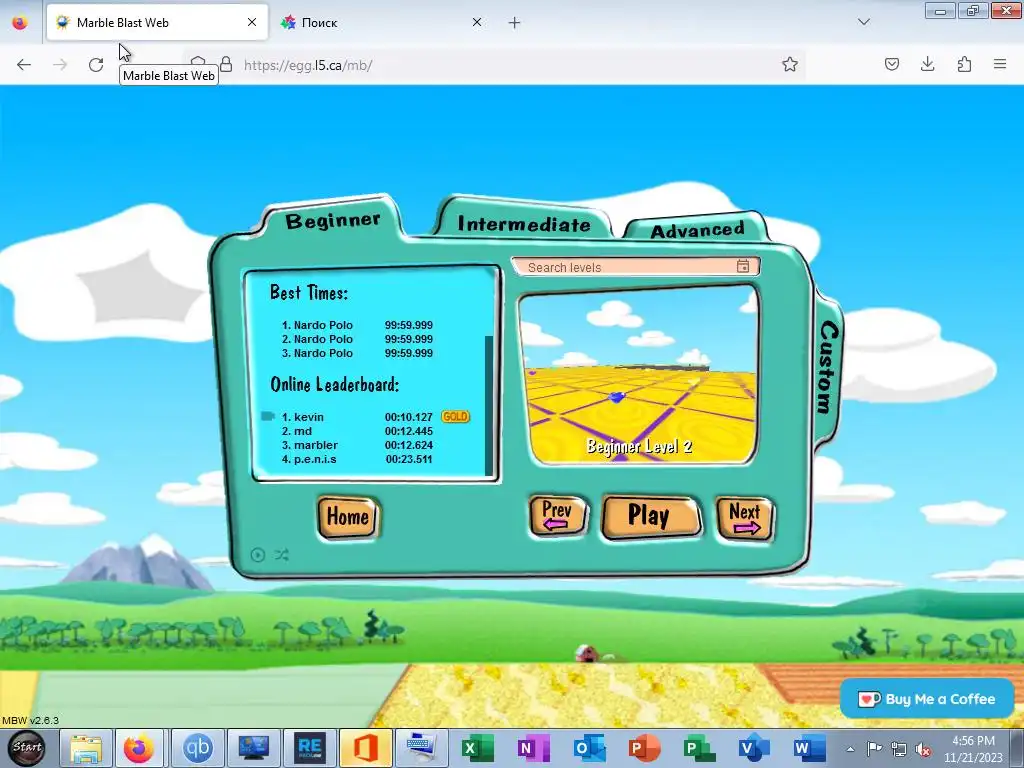This screenshot has width=1024, height=768.
Task: Launch Excel from taskbar
Action: pyautogui.click(x=477, y=748)
